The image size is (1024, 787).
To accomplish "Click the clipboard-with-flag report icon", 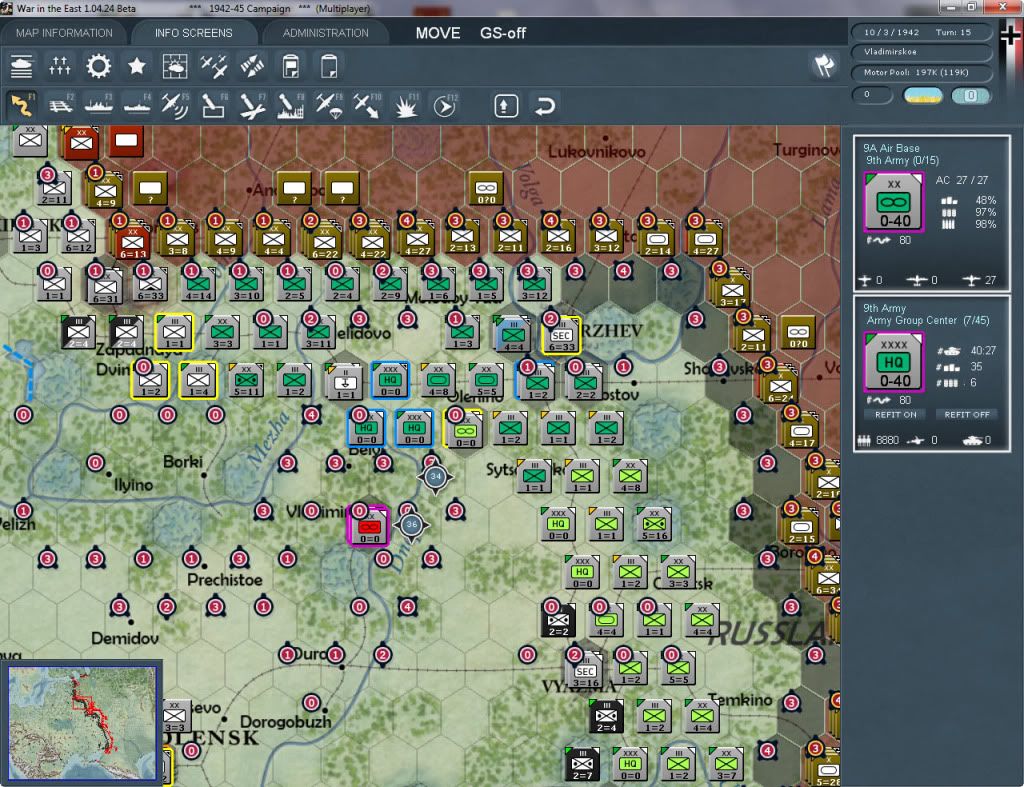I will point(291,66).
